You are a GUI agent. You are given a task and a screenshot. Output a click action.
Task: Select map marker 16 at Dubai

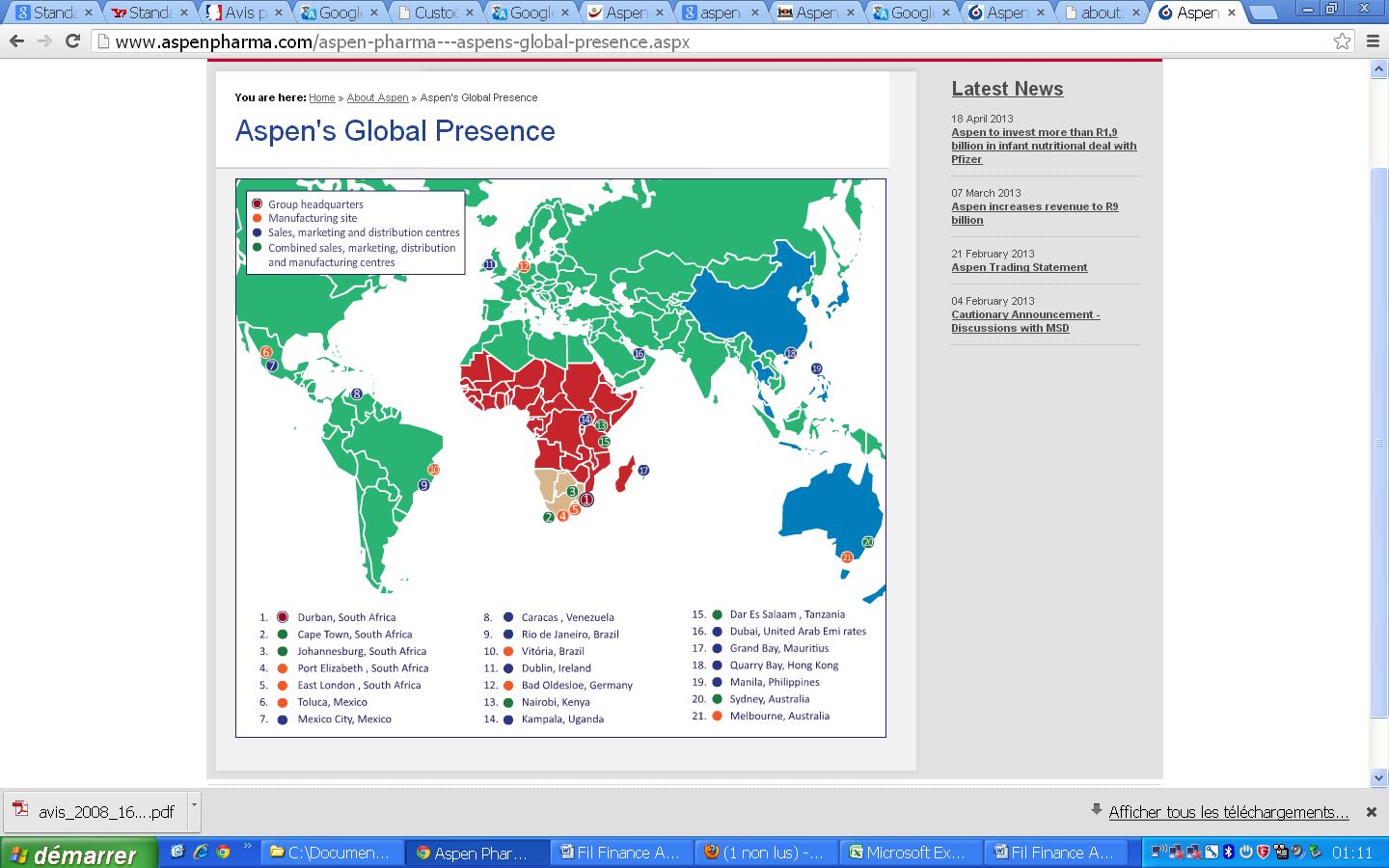tap(639, 354)
